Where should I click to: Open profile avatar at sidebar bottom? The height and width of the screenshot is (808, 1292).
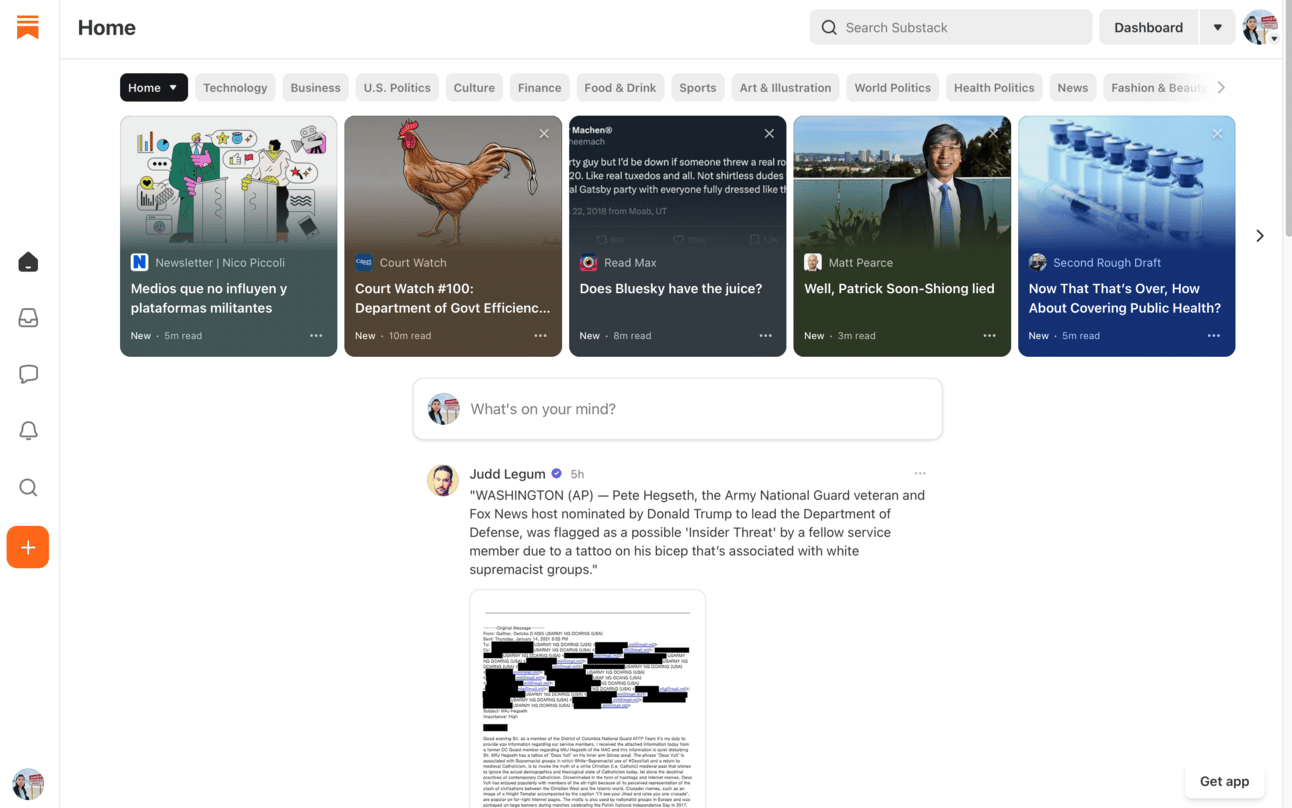(28, 784)
